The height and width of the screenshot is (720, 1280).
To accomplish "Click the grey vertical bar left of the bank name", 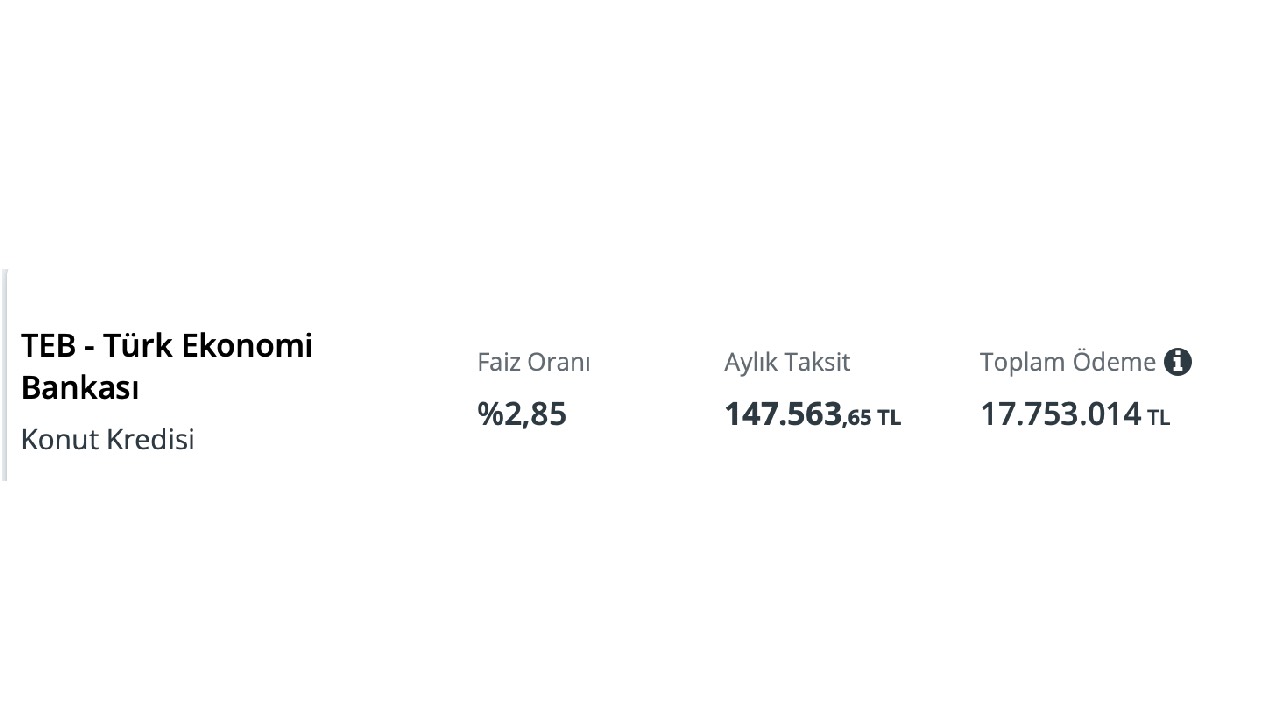I will pyautogui.click(x=4, y=375).
